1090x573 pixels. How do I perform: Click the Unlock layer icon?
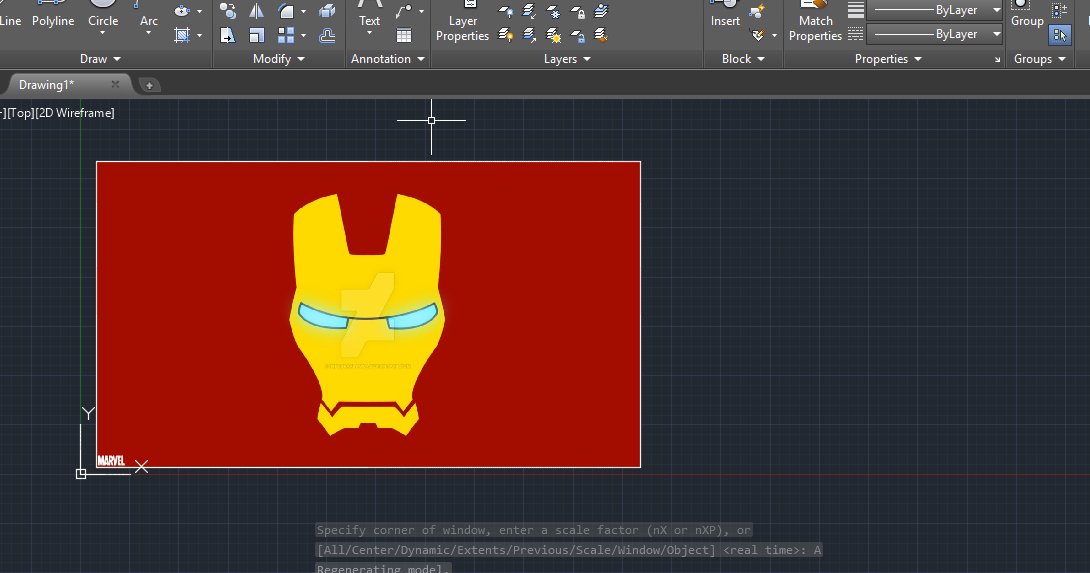(x=579, y=36)
